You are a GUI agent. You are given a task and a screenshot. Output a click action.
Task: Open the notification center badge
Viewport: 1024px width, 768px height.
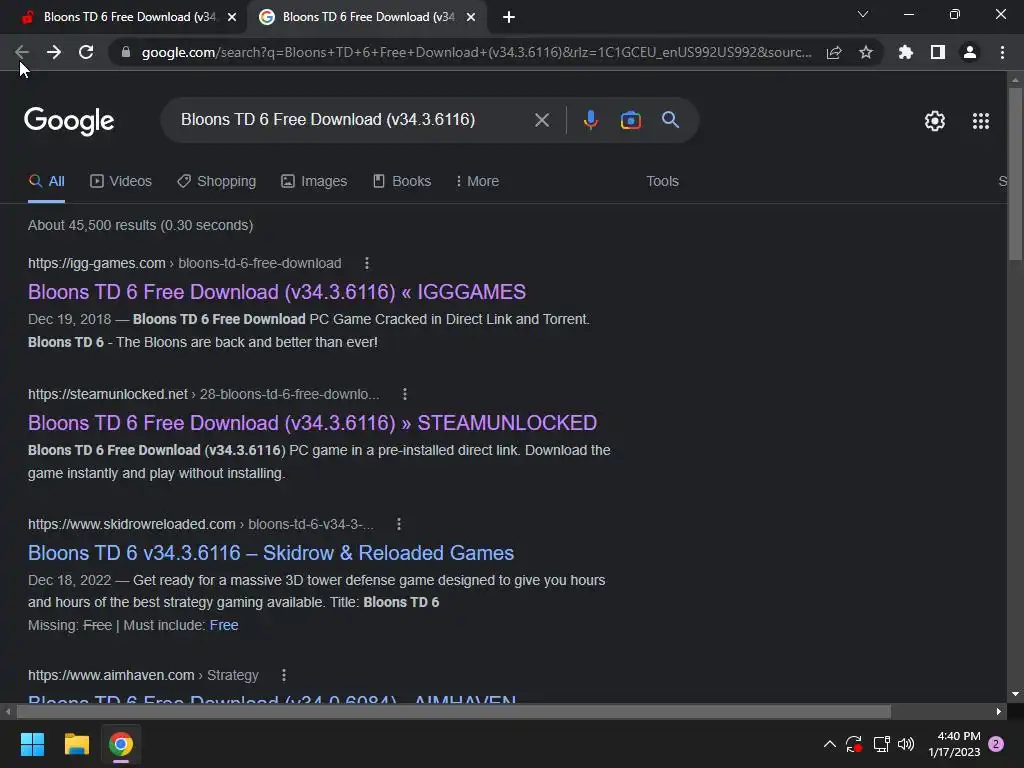click(x=996, y=744)
